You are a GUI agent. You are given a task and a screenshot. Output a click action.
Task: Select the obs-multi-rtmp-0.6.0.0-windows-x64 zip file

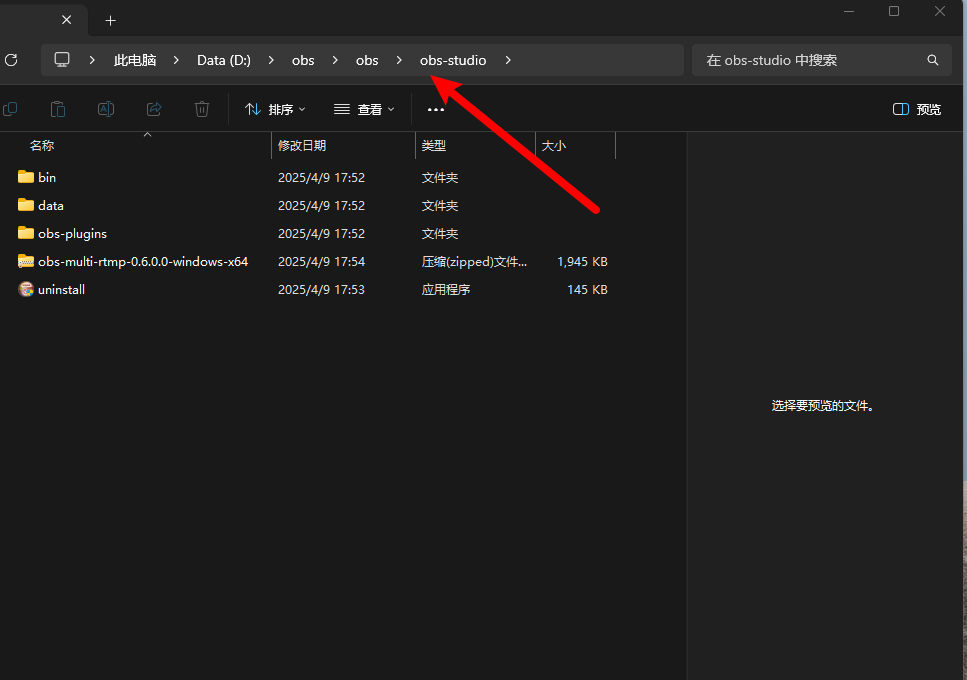pos(142,261)
